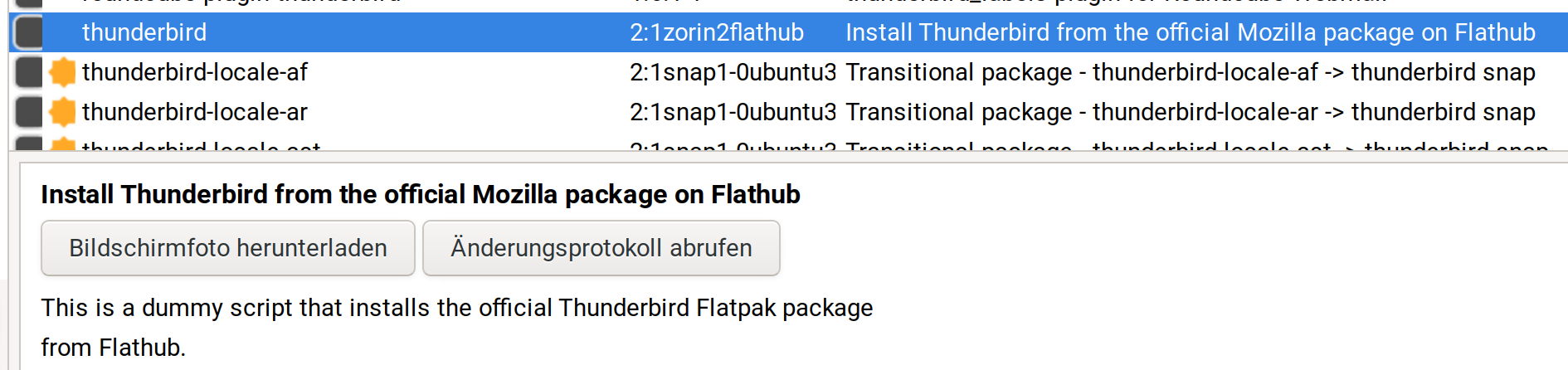Click the thunderbird-locale-ar transitional package description
The height and width of the screenshot is (370, 1568).
click(1191, 112)
